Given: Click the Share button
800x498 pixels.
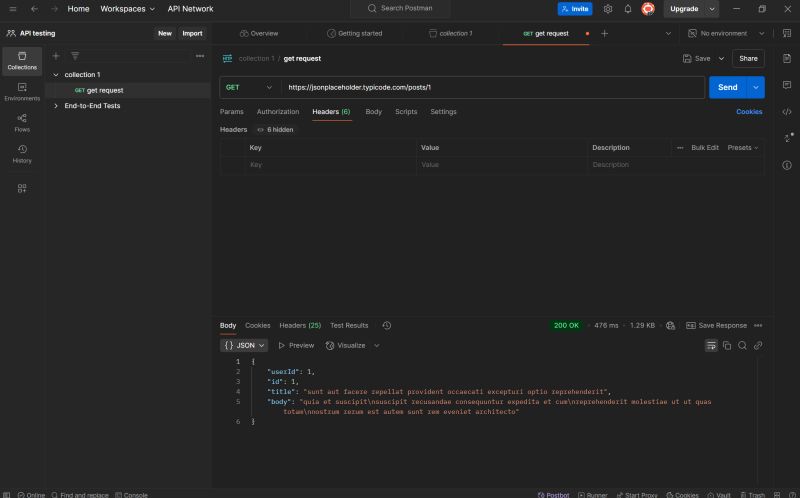Looking at the screenshot, I should coord(748,59).
